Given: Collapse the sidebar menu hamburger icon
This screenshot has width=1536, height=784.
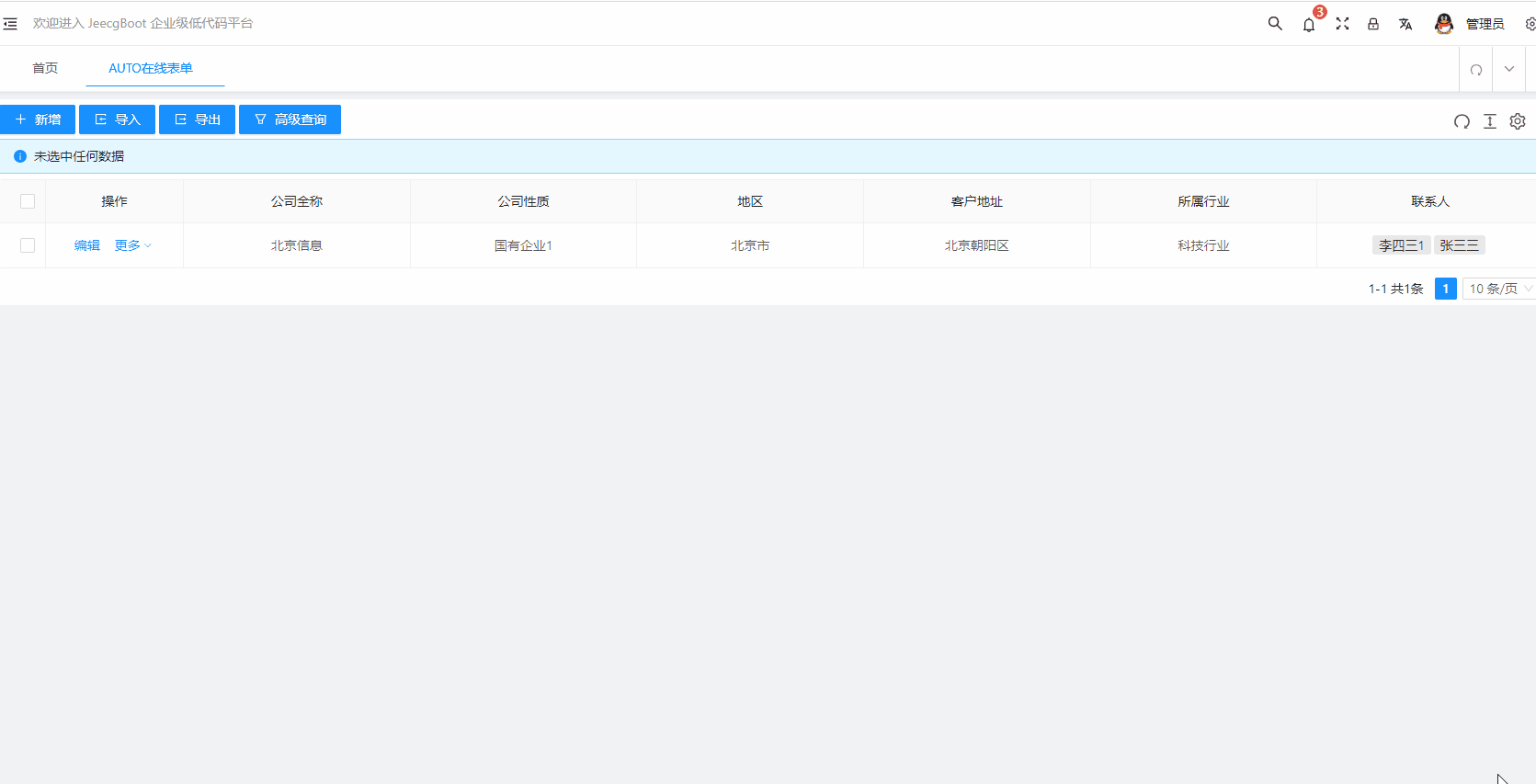Looking at the screenshot, I should click(10, 24).
